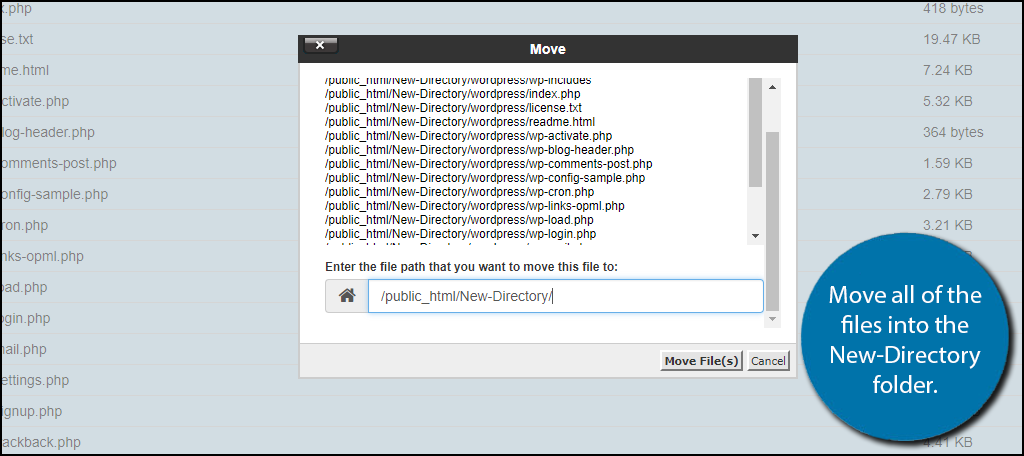1024x456 pixels.
Task: Click the file list scroll-down arrow
Action: 755,236
